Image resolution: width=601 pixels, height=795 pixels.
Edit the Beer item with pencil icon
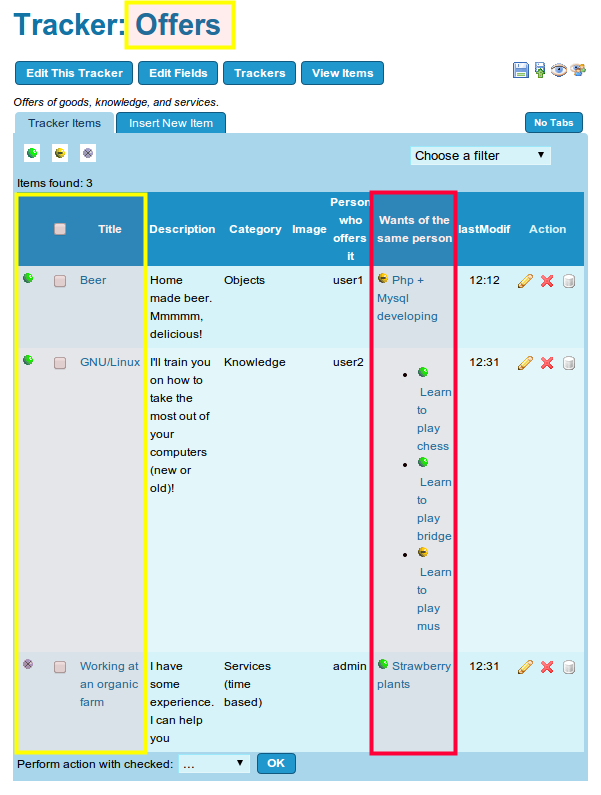coord(525,281)
